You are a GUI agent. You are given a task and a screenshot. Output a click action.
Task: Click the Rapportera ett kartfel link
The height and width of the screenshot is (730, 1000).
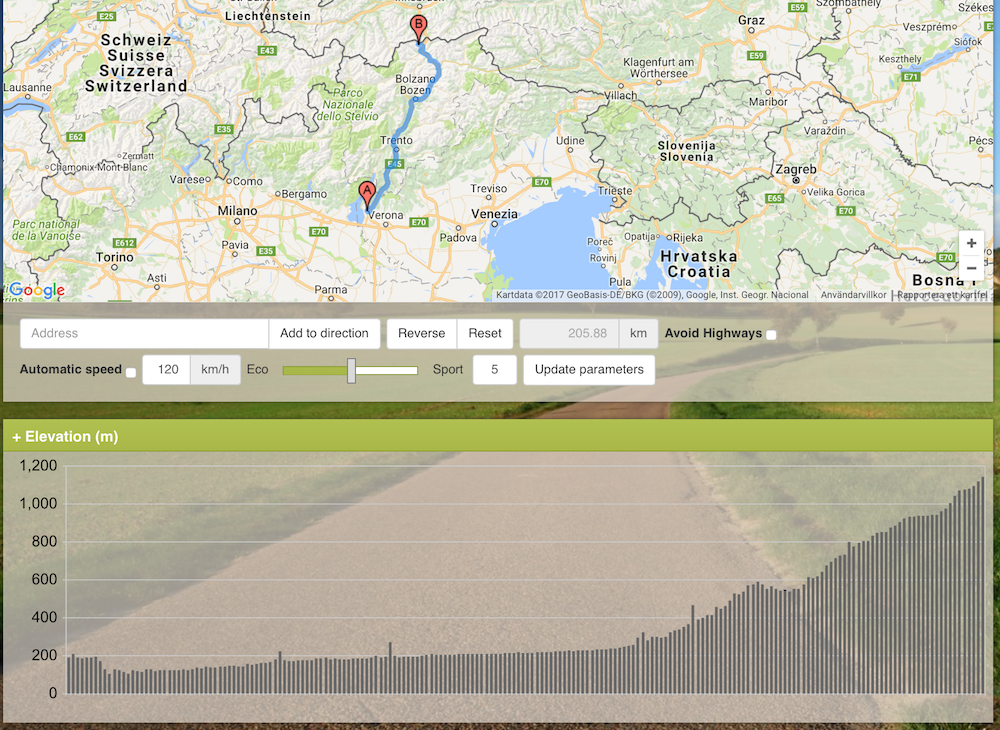pos(941,295)
